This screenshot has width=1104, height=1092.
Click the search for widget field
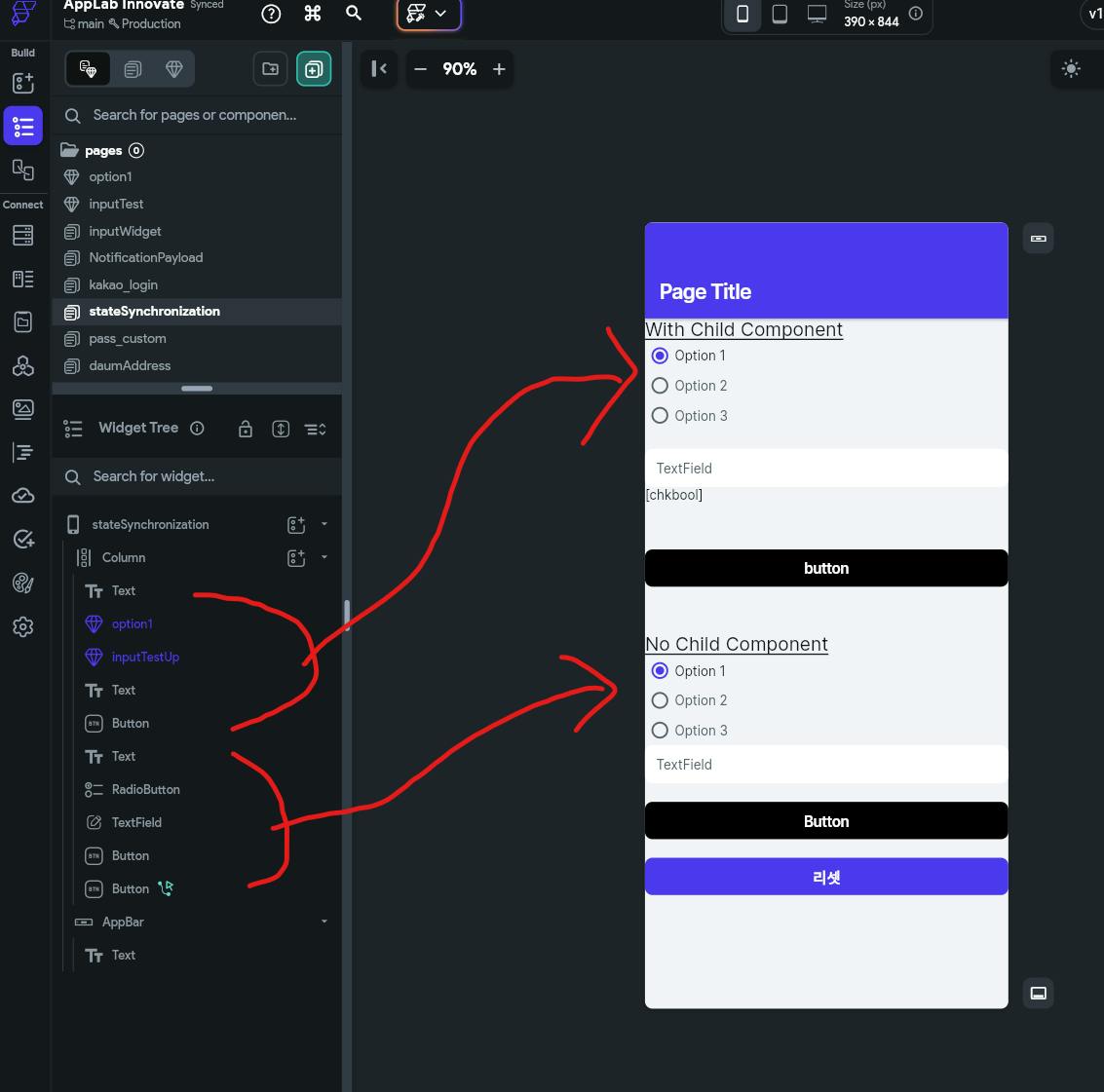pos(197,476)
